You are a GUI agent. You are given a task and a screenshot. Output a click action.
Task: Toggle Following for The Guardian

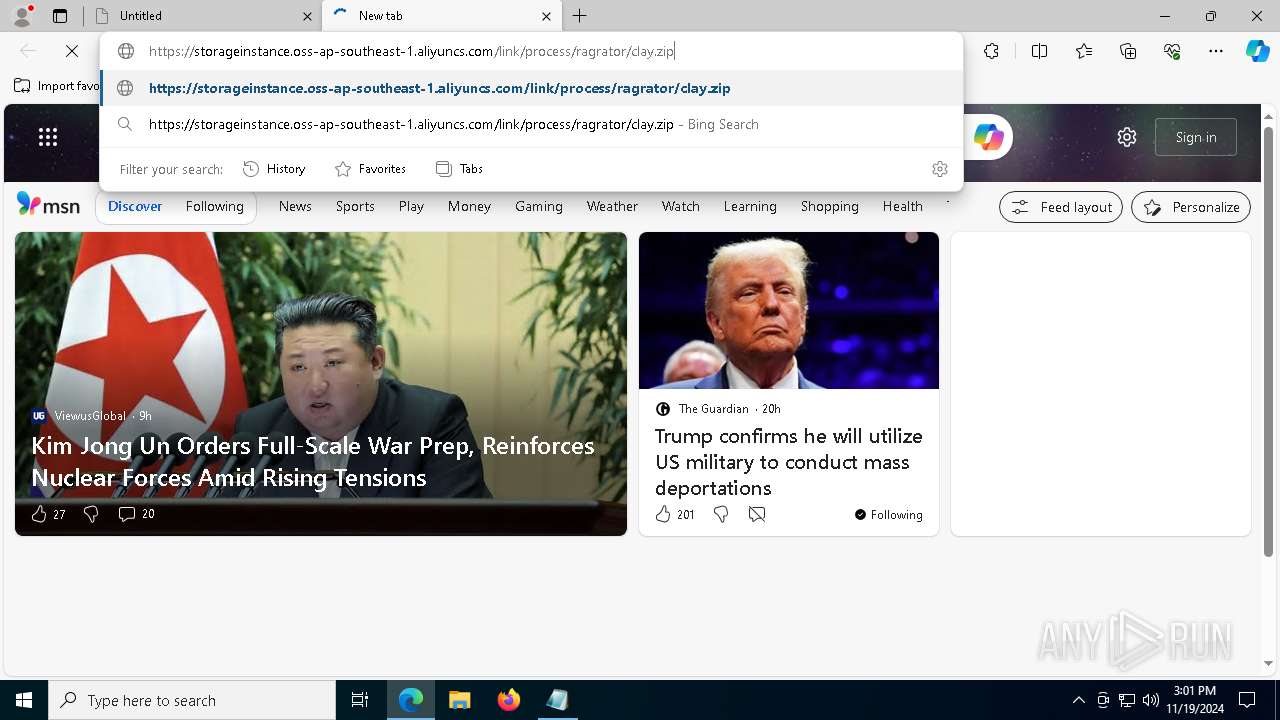pyautogui.click(x=889, y=514)
